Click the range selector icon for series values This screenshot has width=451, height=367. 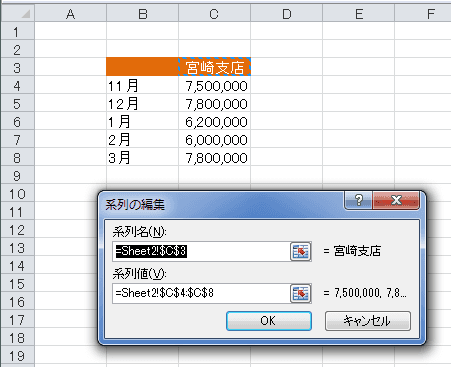click(x=301, y=293)
